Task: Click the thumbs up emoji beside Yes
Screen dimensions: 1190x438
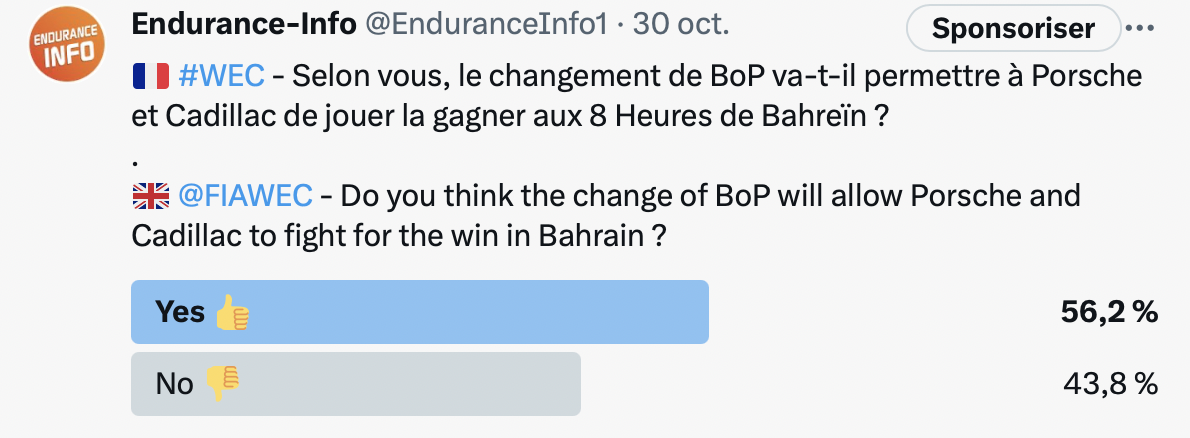Action: coord(231,312)
